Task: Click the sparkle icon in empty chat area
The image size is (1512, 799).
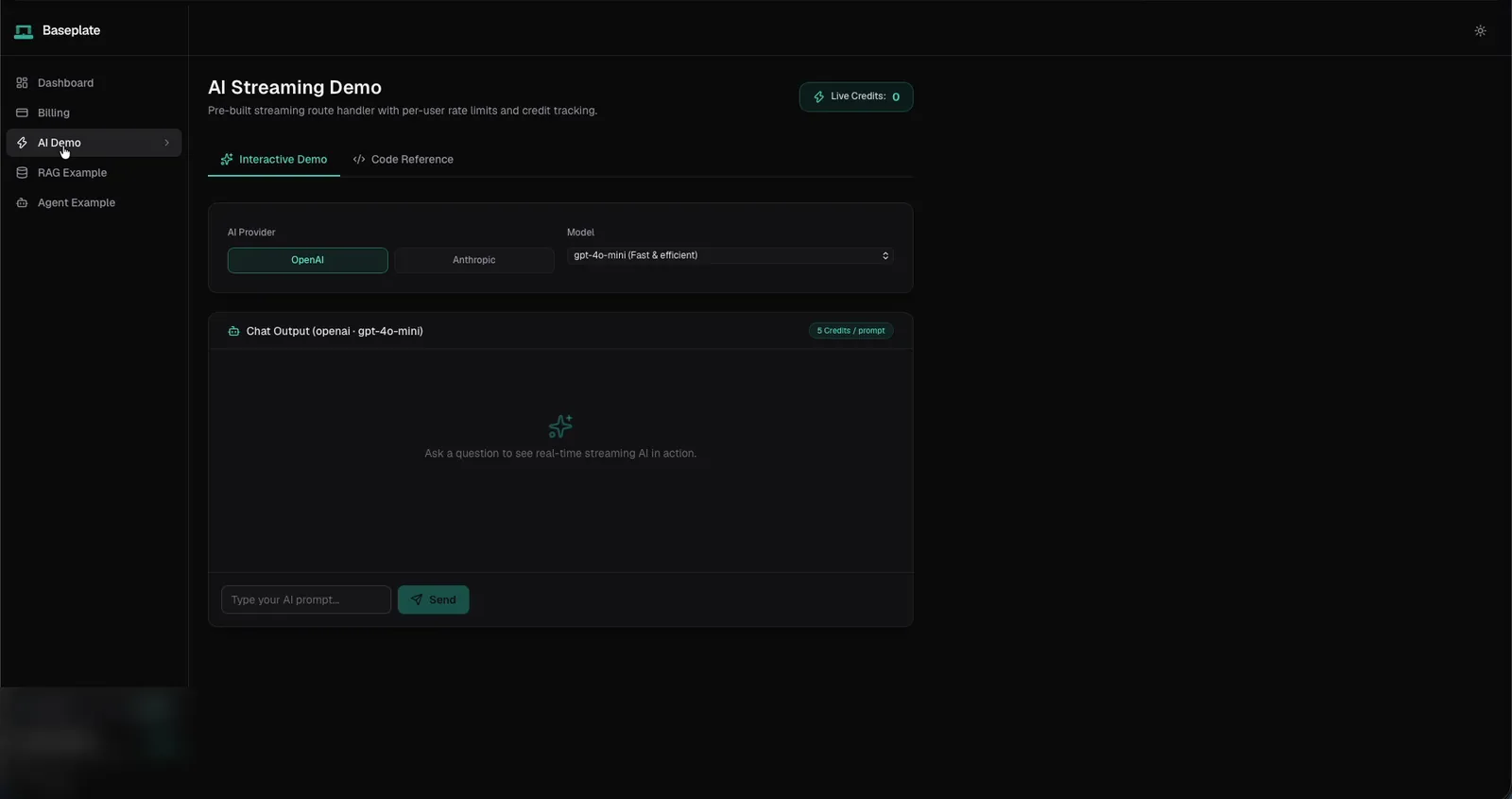Action: point(560,426)
